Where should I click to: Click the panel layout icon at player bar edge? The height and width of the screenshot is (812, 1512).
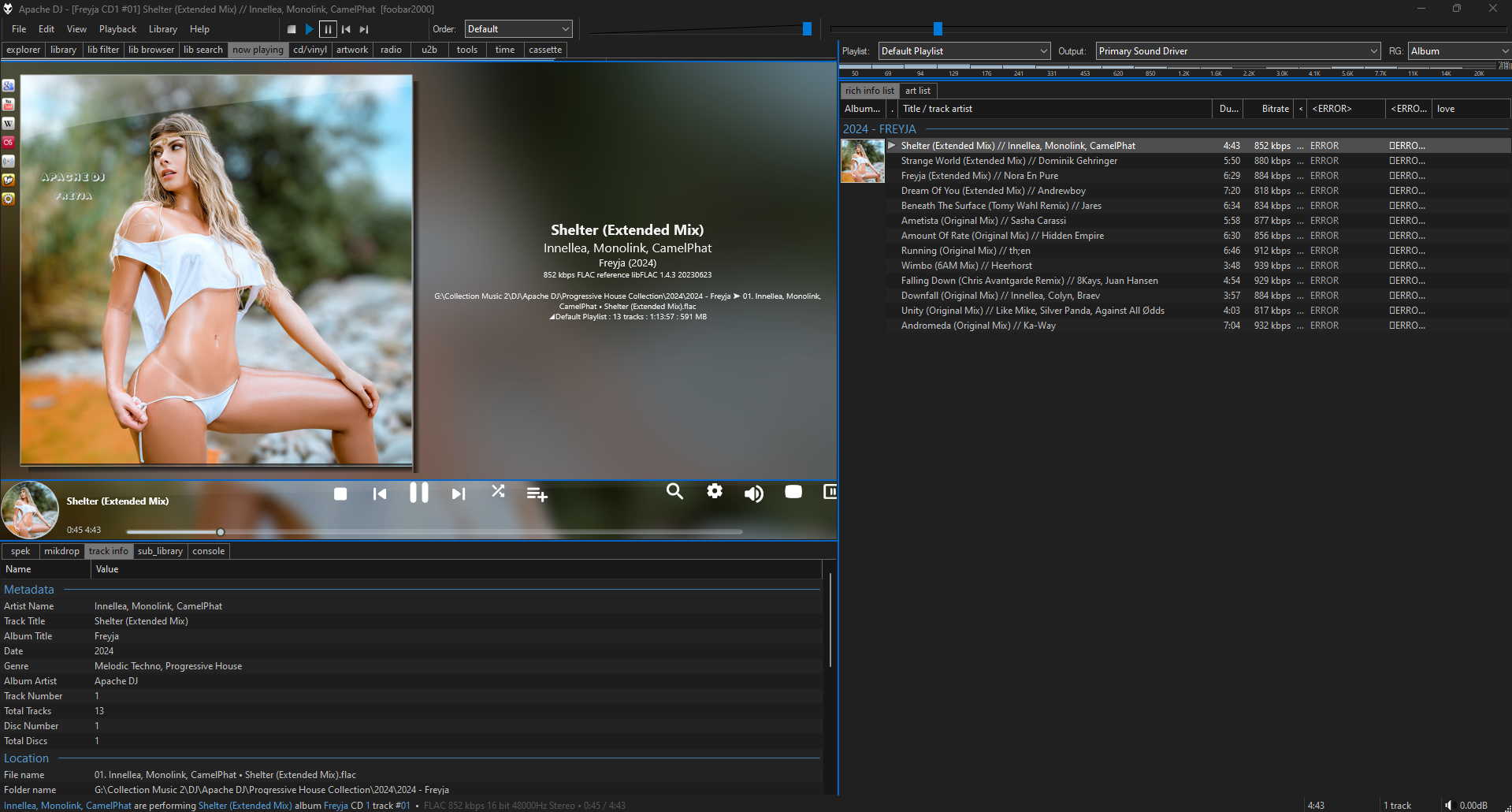[830, 492]
